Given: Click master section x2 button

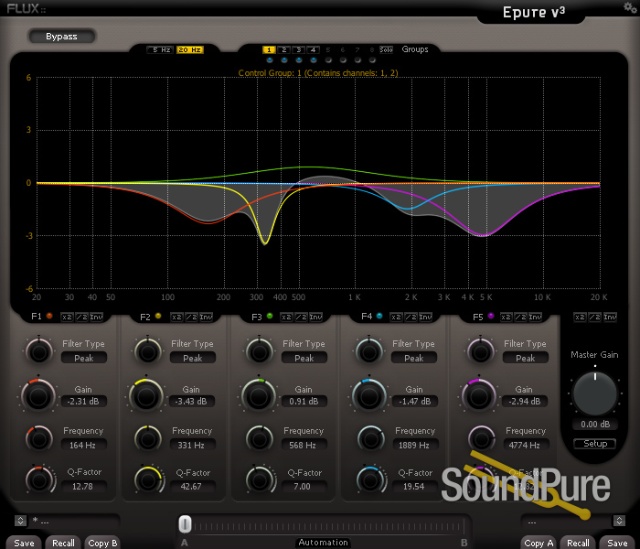Looking at the screenshot, I should [580, 317].
